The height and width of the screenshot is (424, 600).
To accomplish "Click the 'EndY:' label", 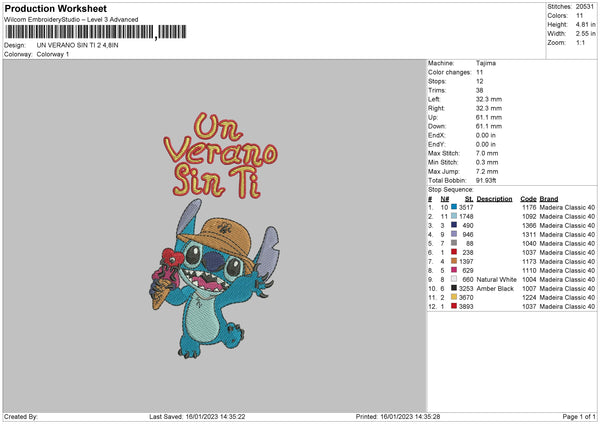I will pos(437,144).
